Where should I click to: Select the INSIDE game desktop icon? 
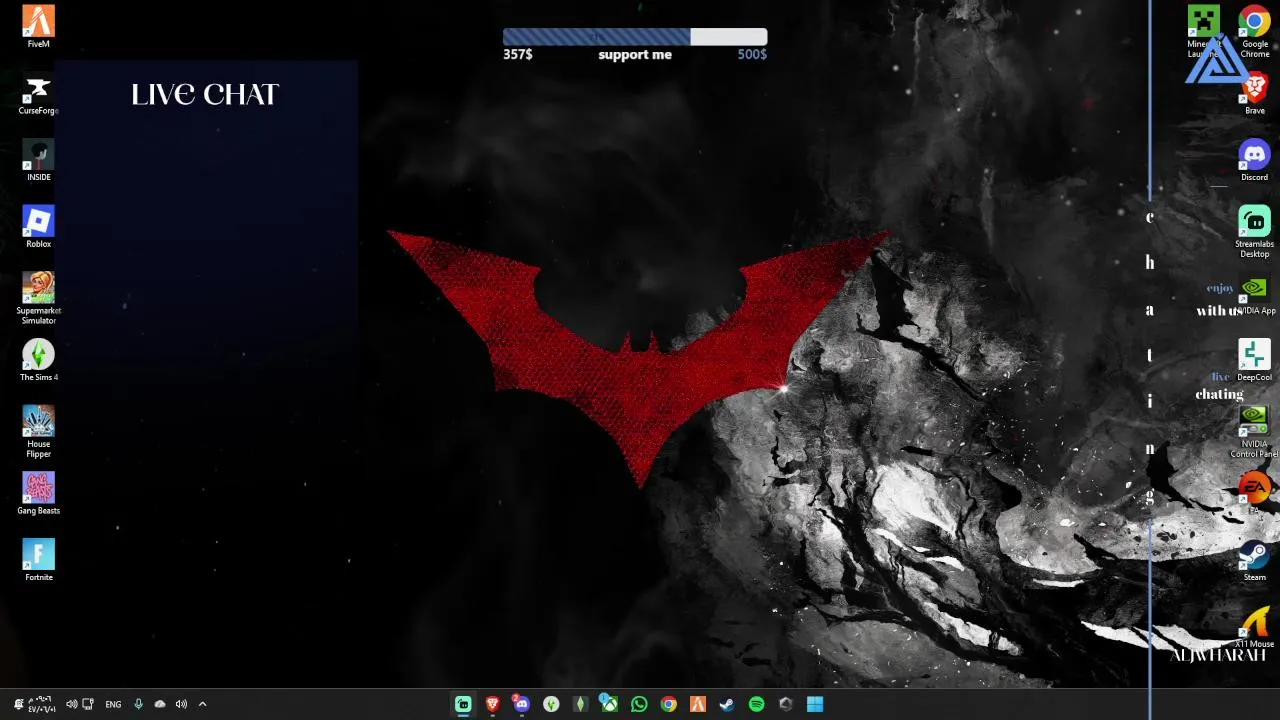click(x=38, y=161)
